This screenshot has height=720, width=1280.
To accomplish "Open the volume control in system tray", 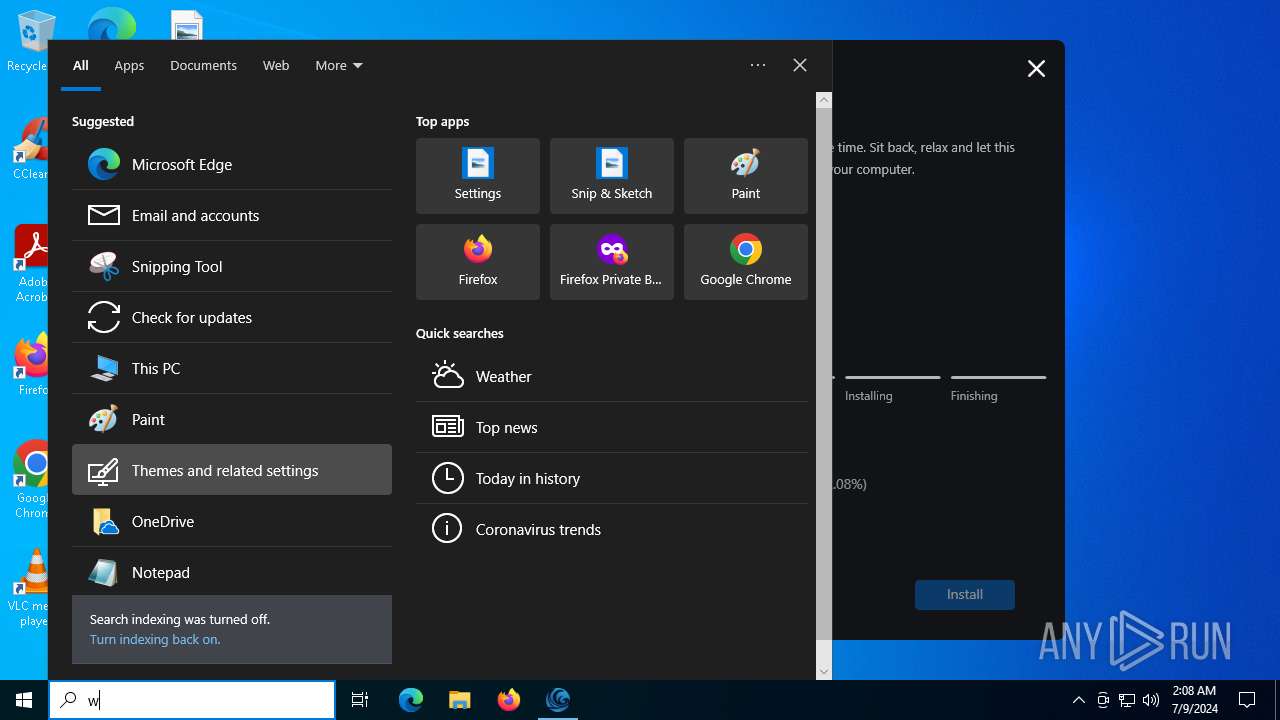I will point(1151,700).
